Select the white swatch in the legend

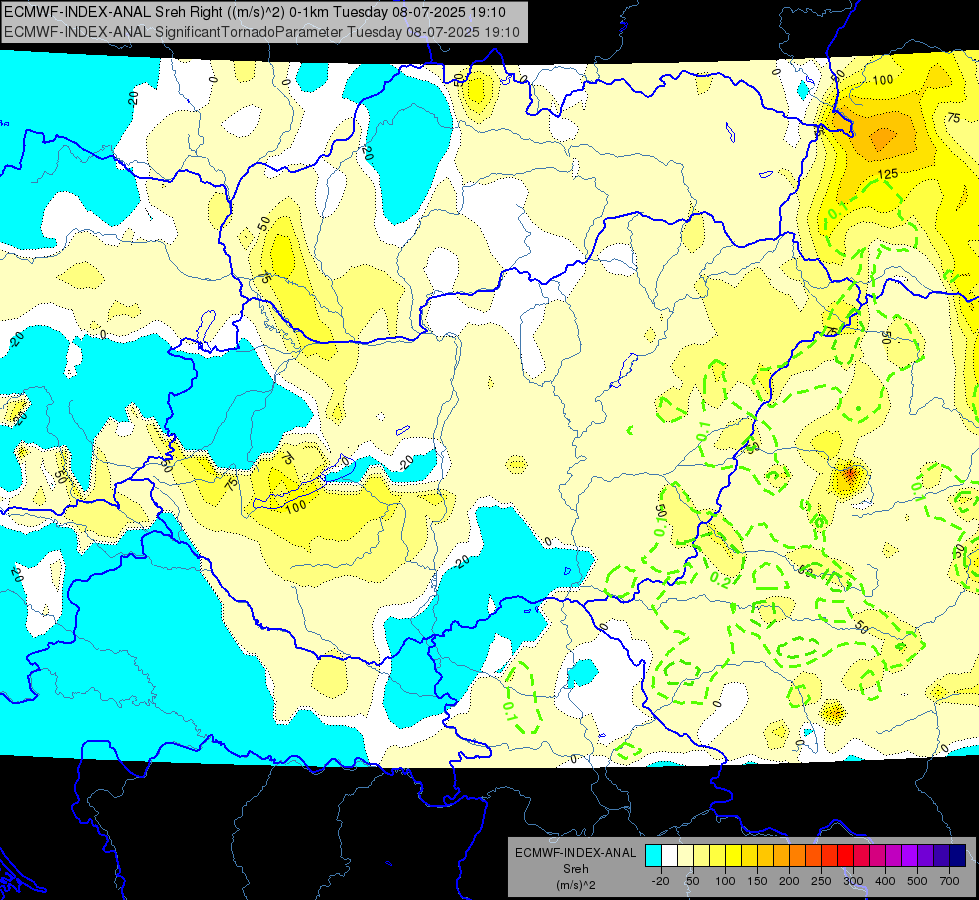(669, 856)
